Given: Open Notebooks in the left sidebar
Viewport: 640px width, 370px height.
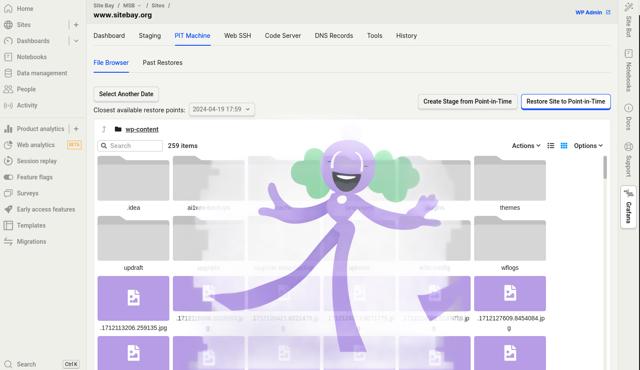Looking at the screenshot, I should click(x=31, y=57).
